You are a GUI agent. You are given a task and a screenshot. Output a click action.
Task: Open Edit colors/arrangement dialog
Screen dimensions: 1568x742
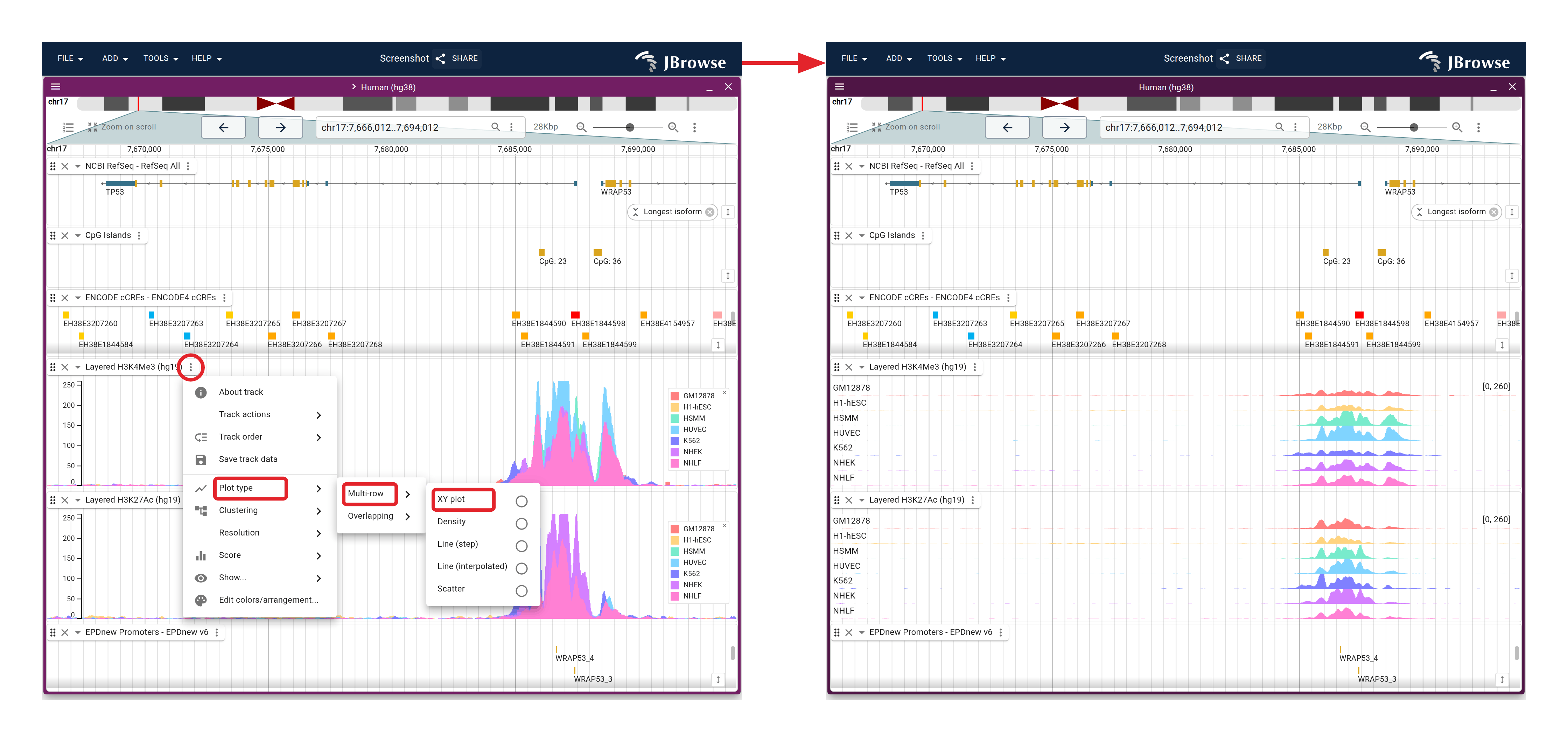pyautogui.click(x=259, y=600)
